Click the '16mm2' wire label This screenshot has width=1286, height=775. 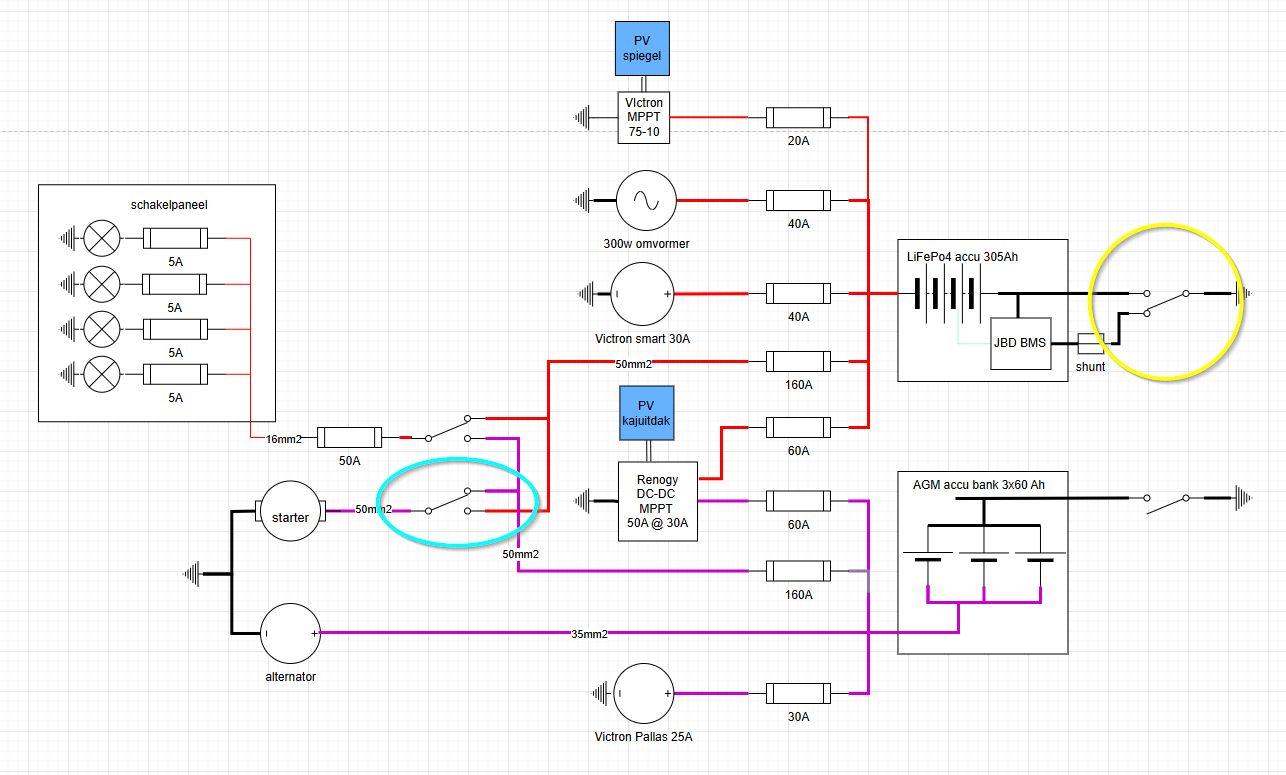283,438
